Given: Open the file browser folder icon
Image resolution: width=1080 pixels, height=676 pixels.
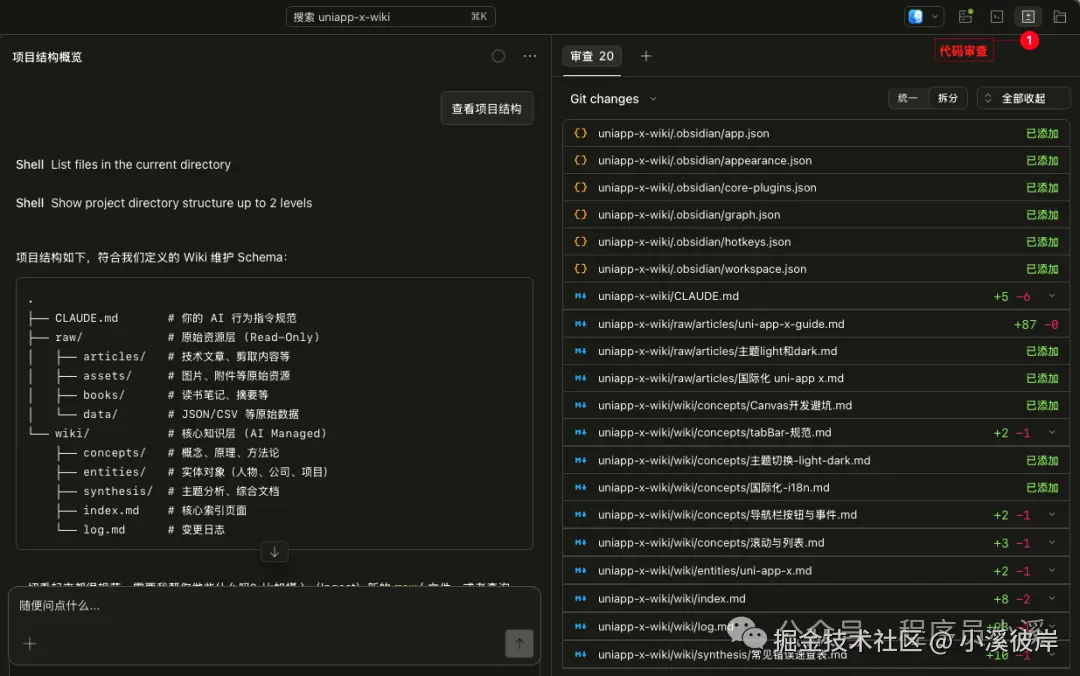Looking at the screenshot, I should [x=1060, y=17].
